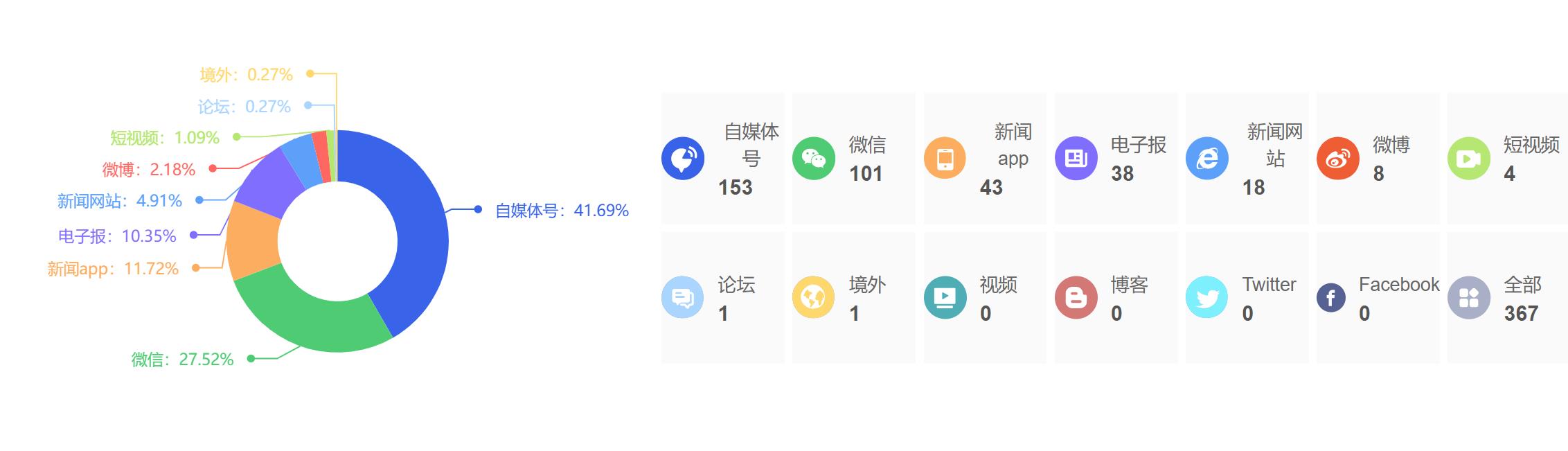
Task: Open the purple 电子报 newspaper icon
Action: point(1076,159)
